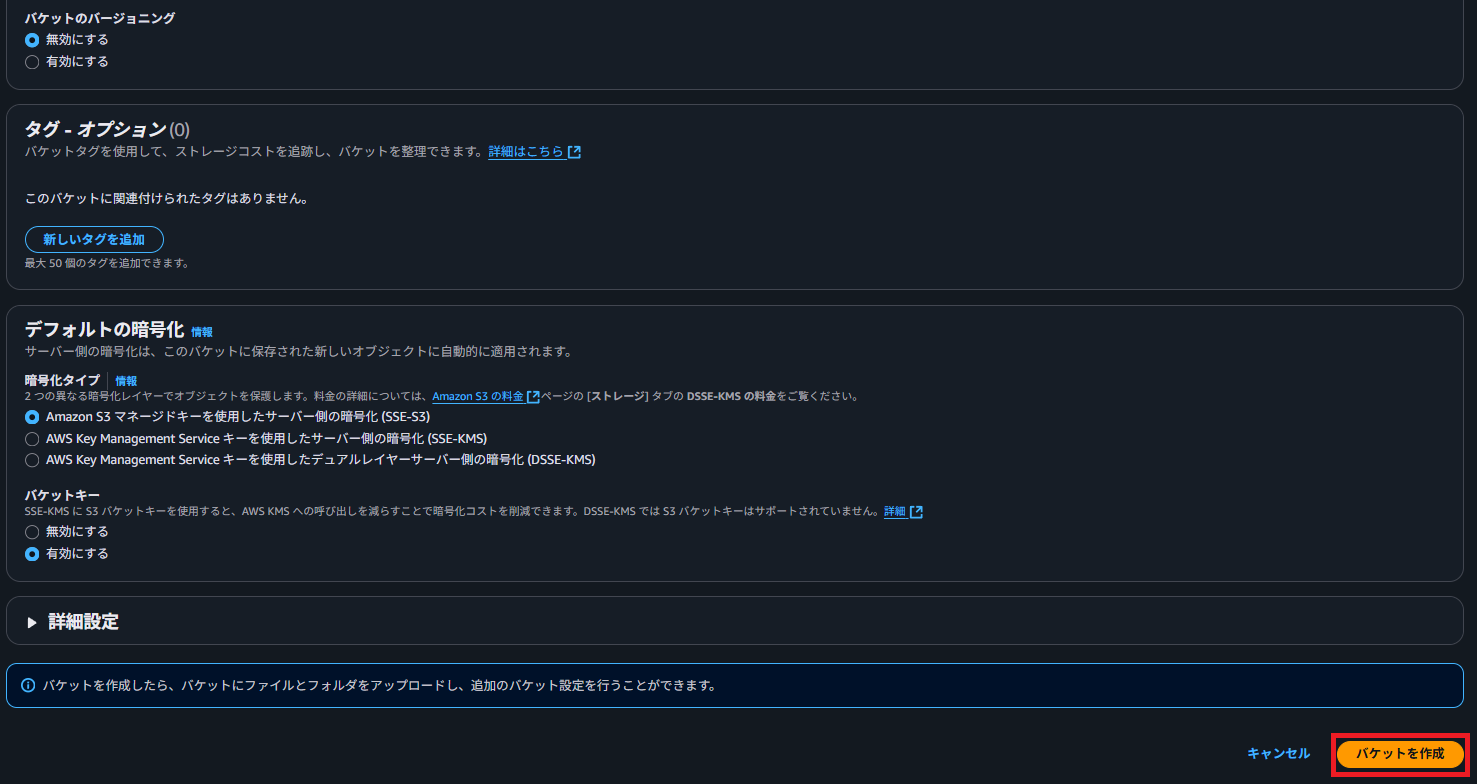
Task: Click the external link icon beside 詳細 in bucket key section
Action: click(x=916, y=511)
